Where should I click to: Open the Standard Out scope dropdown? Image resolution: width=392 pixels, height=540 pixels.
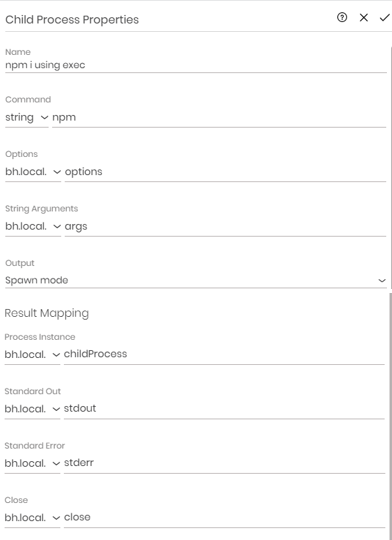point(32,409)
